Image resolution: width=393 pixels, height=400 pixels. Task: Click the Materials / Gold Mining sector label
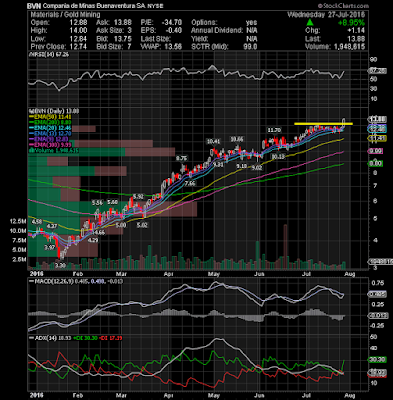[x=65, y=14]
